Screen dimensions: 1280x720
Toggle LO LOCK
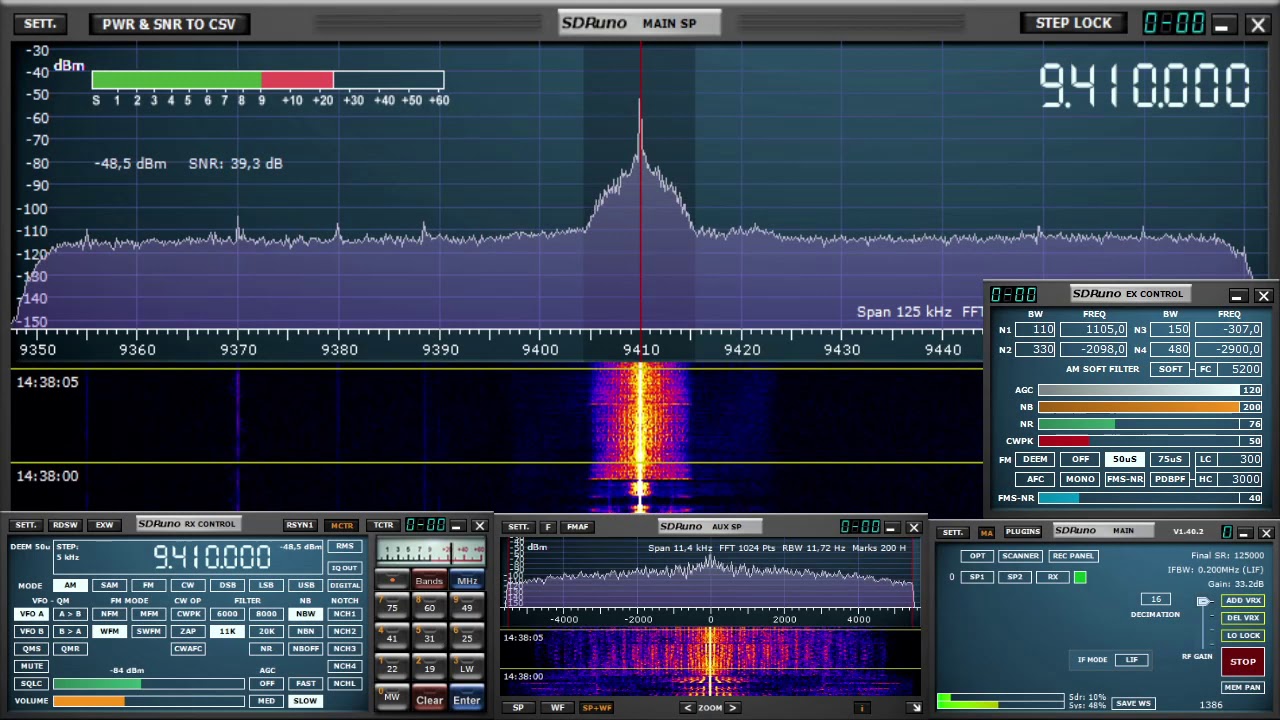[x=1242, y=636]
